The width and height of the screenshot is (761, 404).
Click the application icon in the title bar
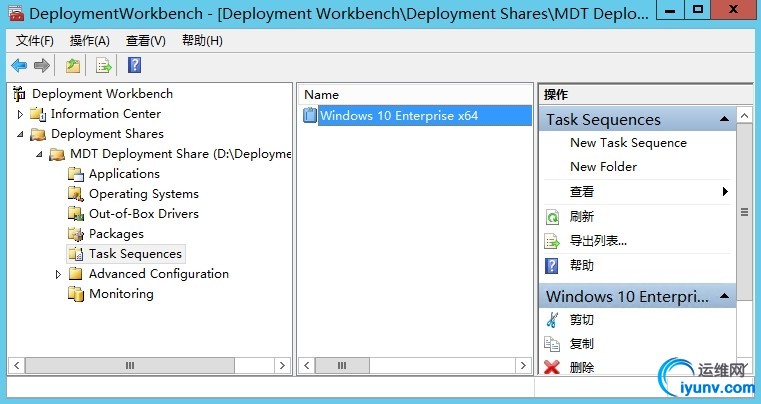click(16, 13)
